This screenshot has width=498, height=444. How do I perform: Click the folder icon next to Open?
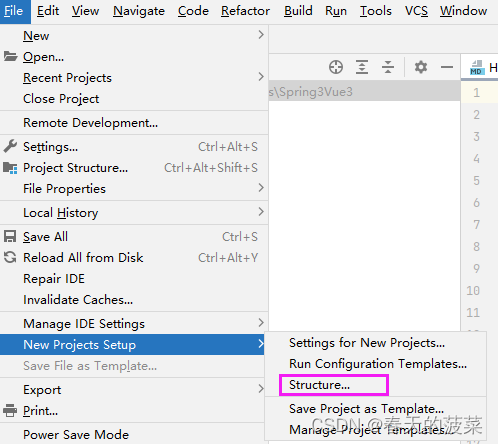[x=10, y=56]
